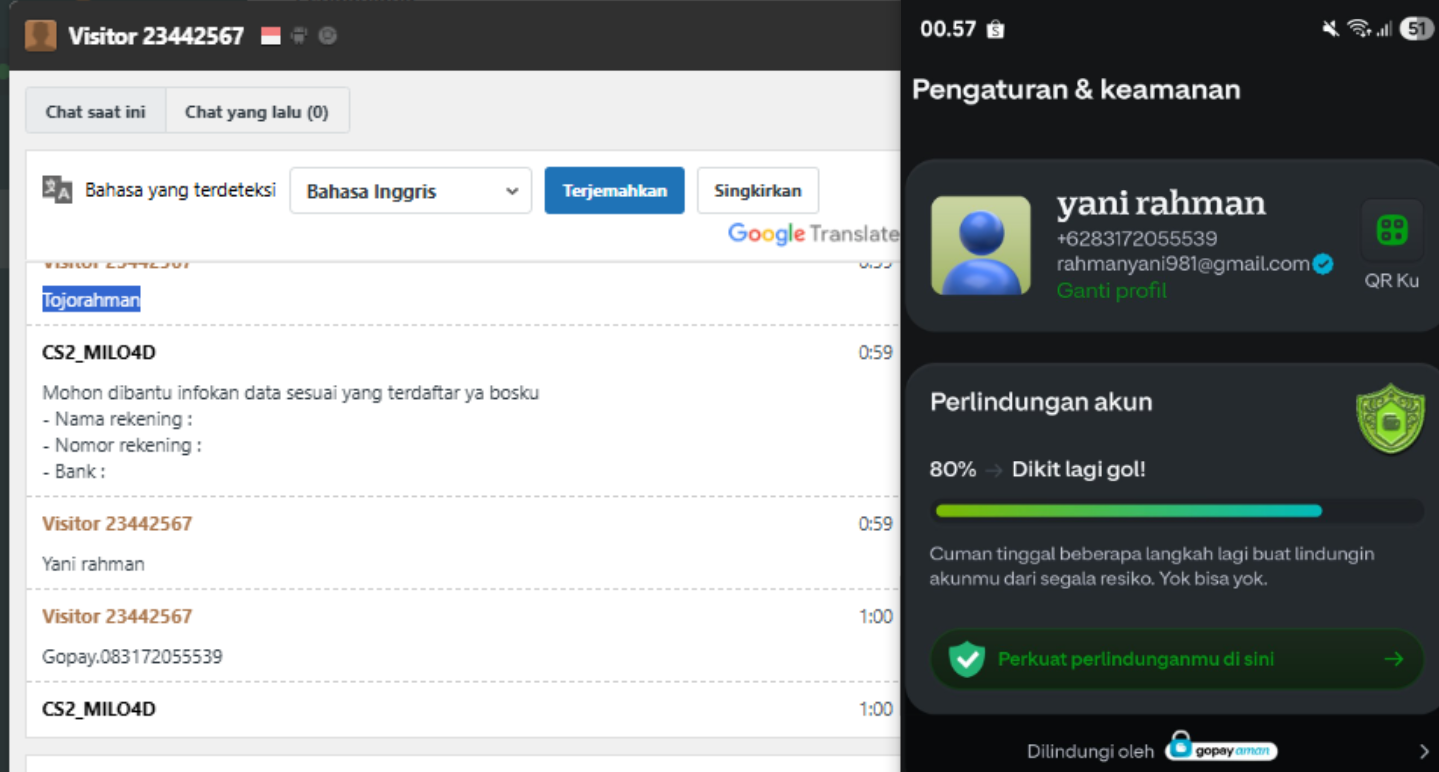Switch to Chat saat ini tab
This screenshot has height=772, width=1439.
[95, 111]
